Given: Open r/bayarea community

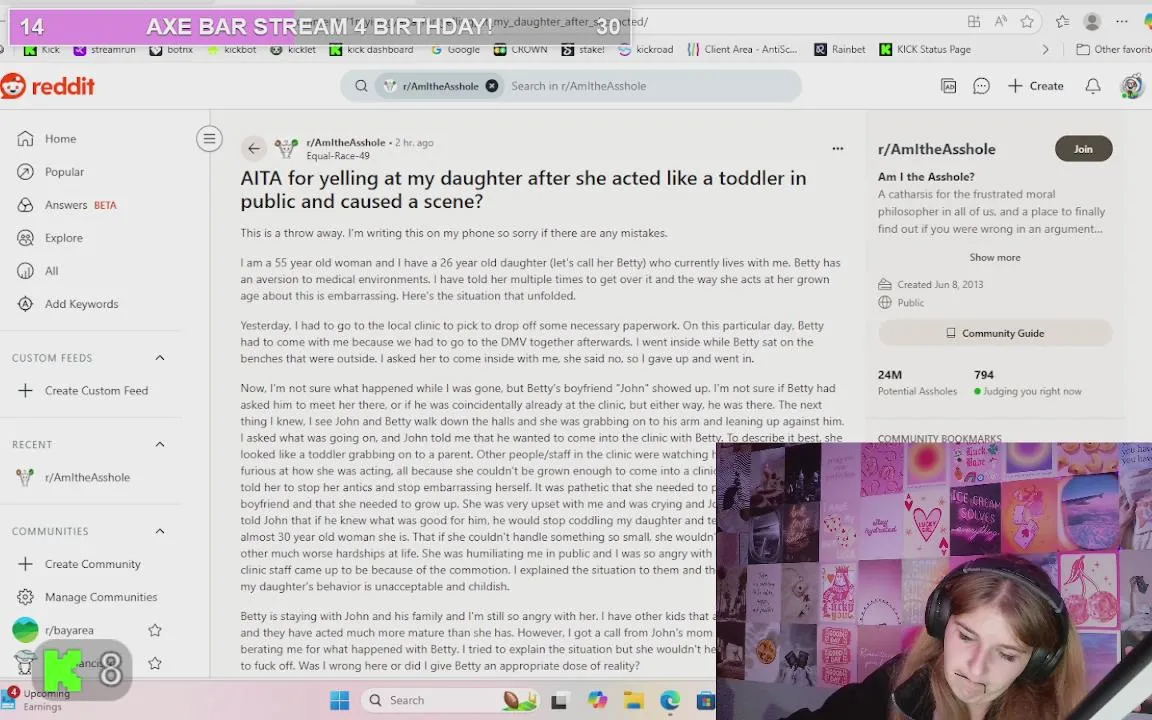Looking at the screenshot, I should [x=69, y=630].
